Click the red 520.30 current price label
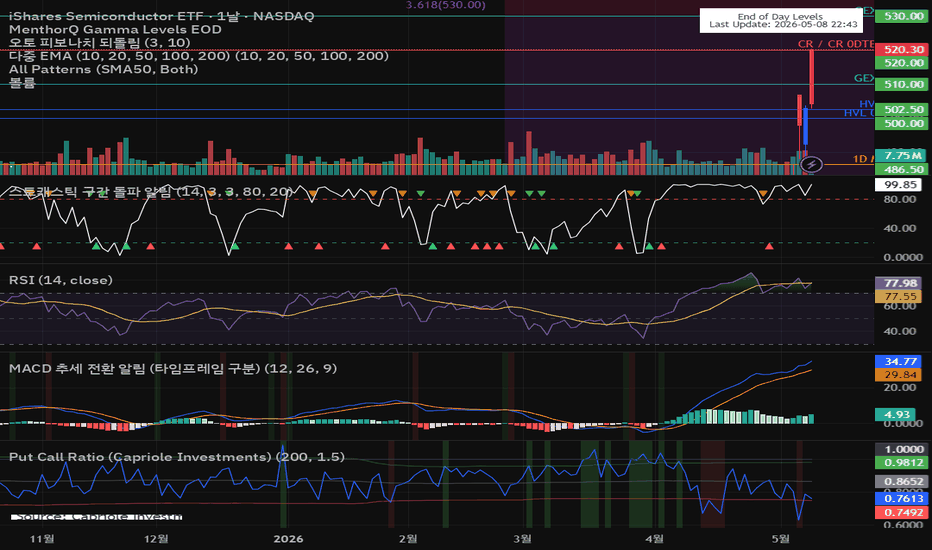Image resolution: width=932 pixels, height=550 pixels. tap(903, 50)
